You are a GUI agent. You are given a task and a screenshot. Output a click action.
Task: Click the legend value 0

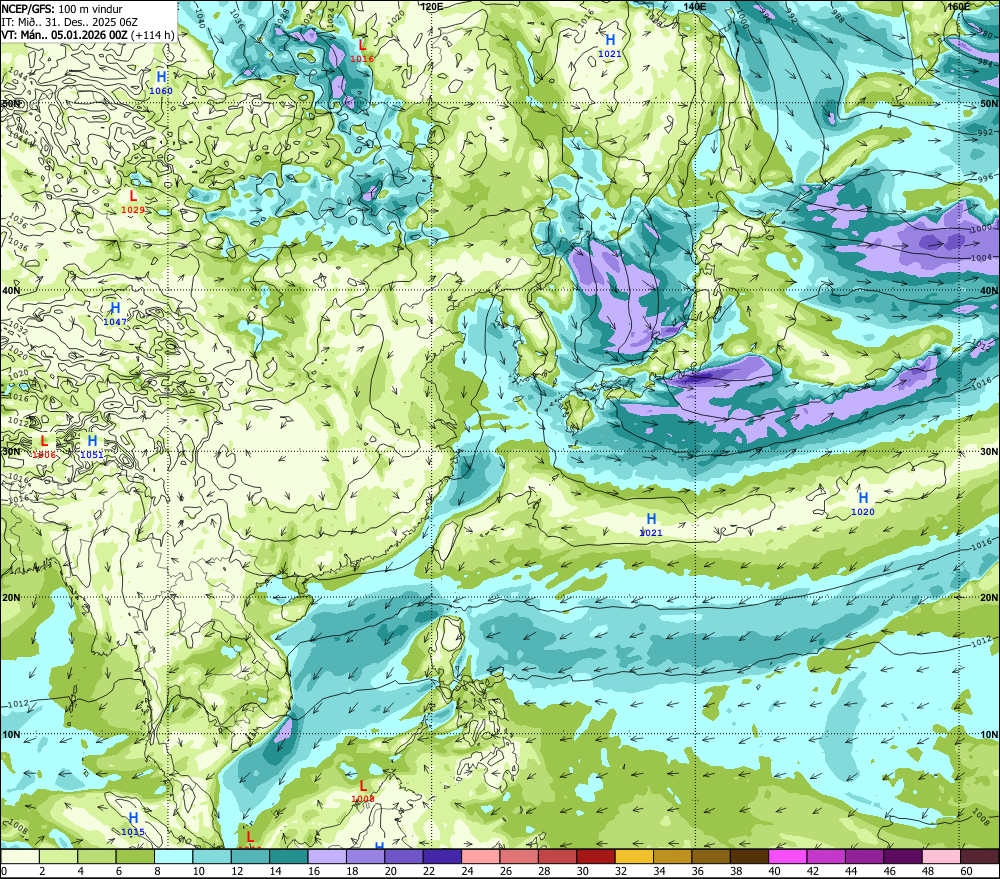coord(4,871)
